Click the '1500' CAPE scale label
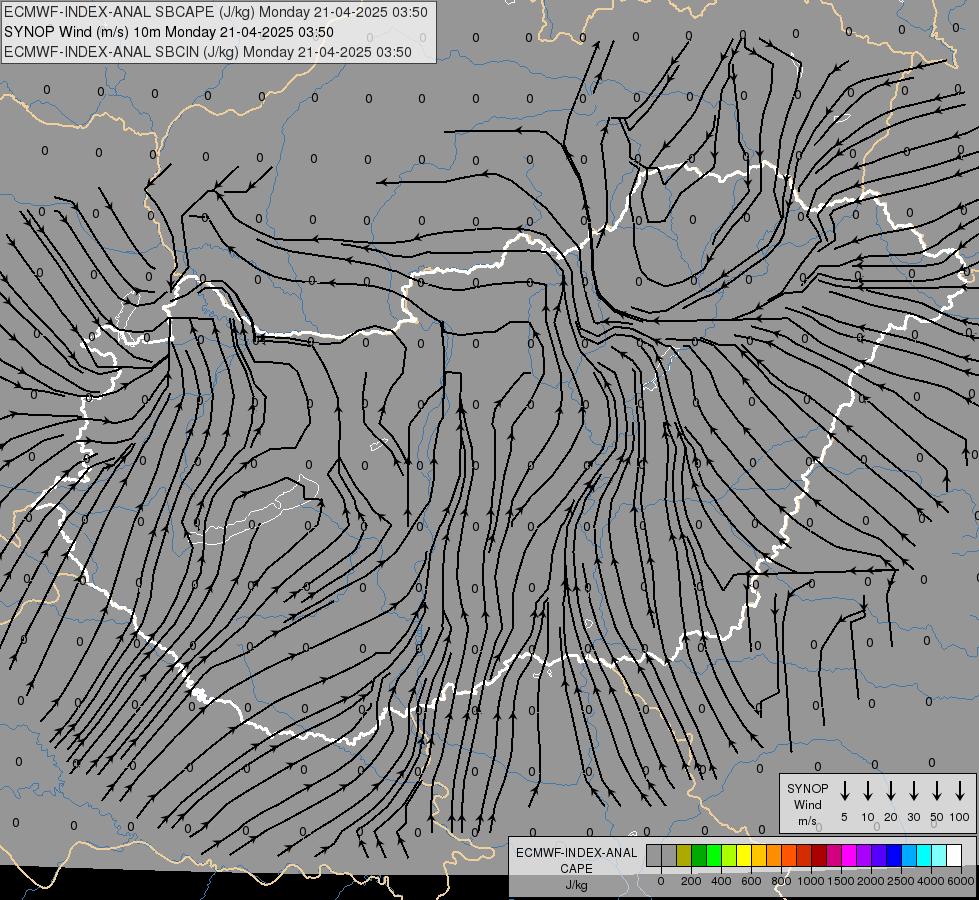Image resolution: width=979 pixels, height=900 pixels. pyautogui.click(x=840, y=881)
